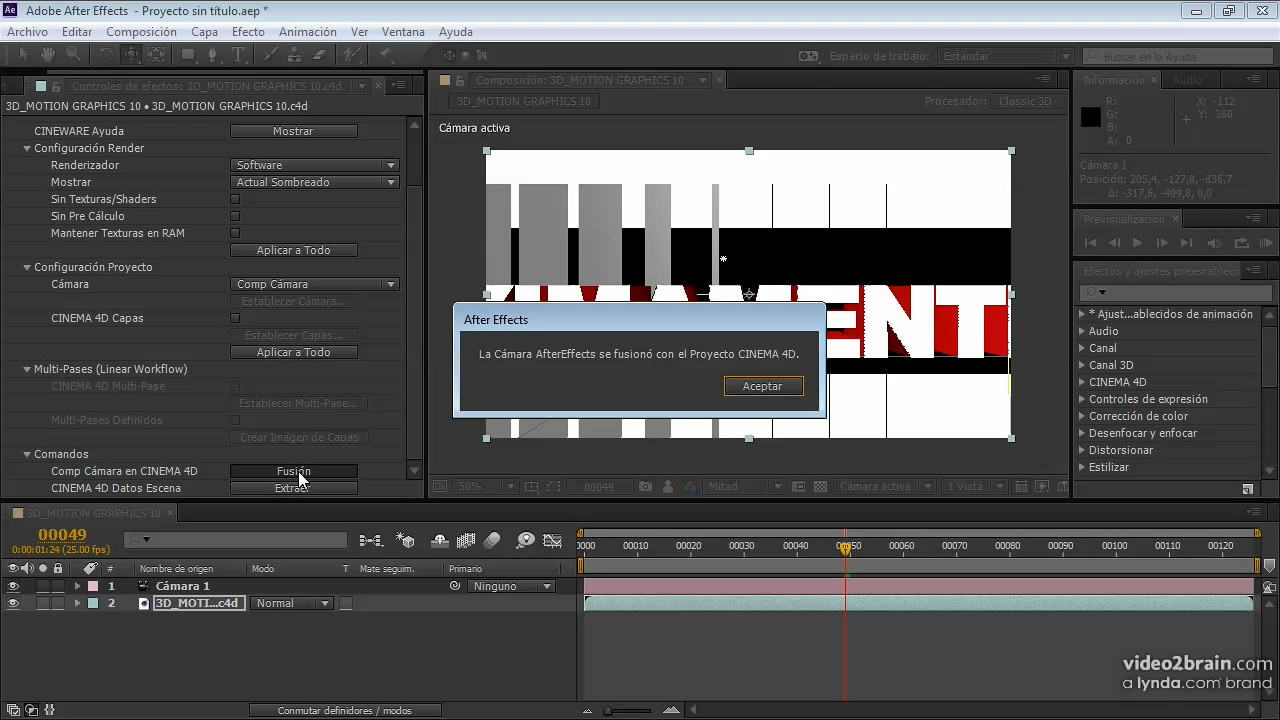Open the Cámara Comp Cámara dropdown
Screen dimensions: 1280x720
coord(315,284)
